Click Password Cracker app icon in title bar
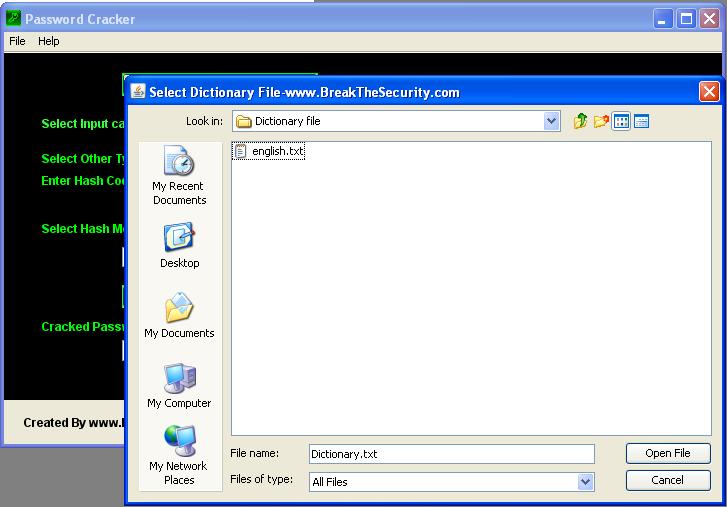The width and height of the screenshot is (727, 507). pyautogui.click(x=13, y=19)
